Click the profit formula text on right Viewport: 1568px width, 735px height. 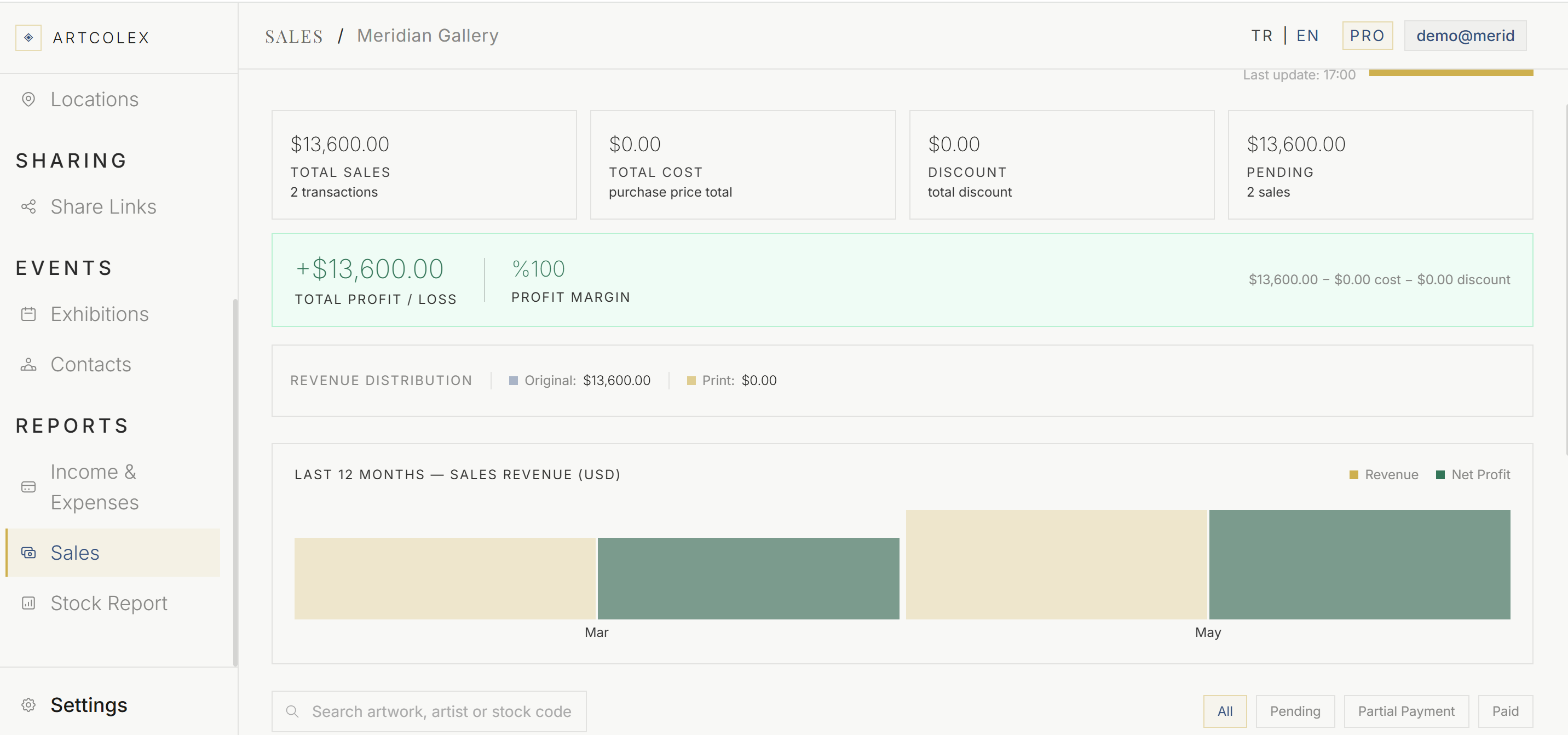(1379, 280)
